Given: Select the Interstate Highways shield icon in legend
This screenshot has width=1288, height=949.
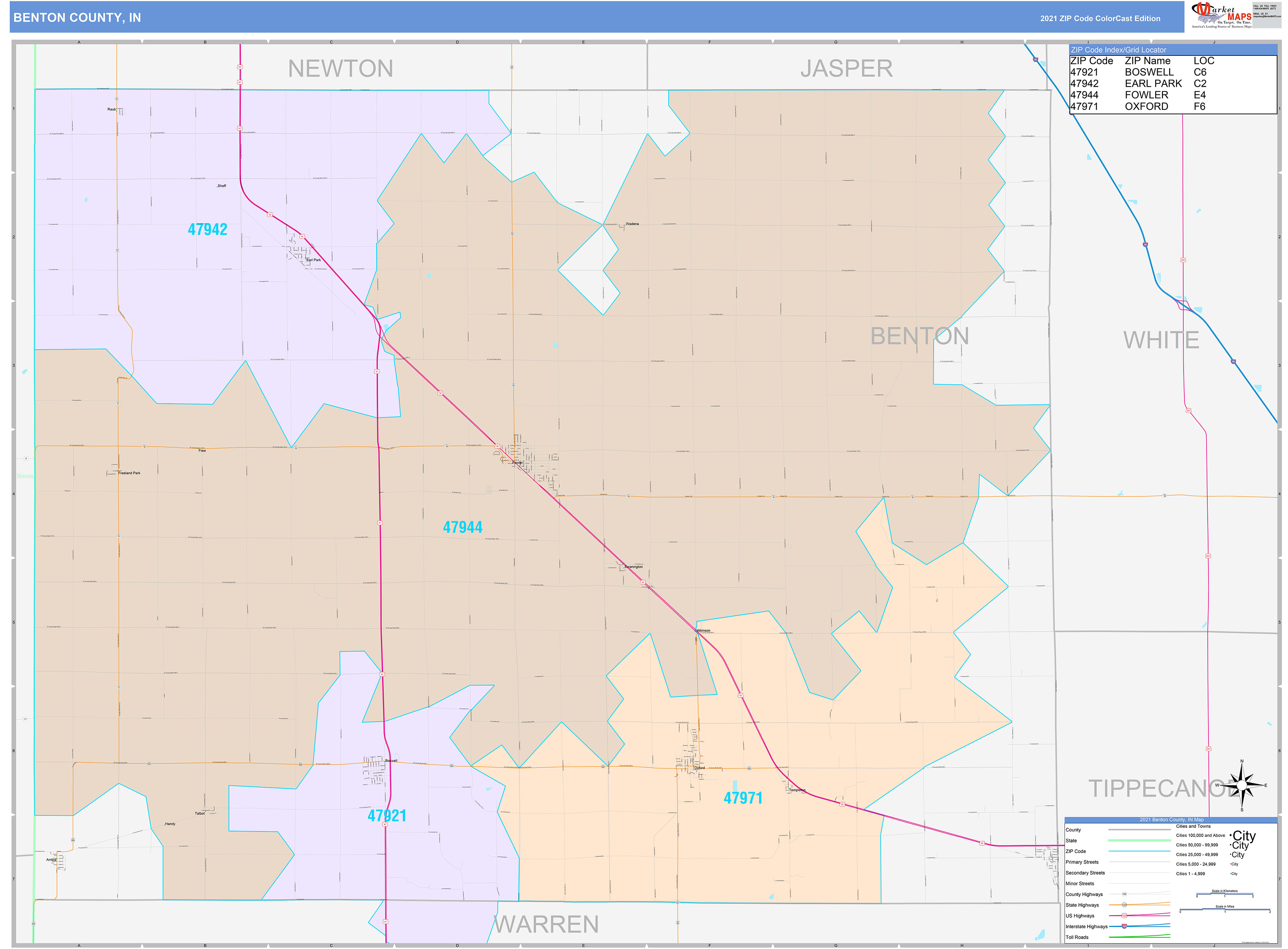Looking at the screenshot, I should [1125, 926].
